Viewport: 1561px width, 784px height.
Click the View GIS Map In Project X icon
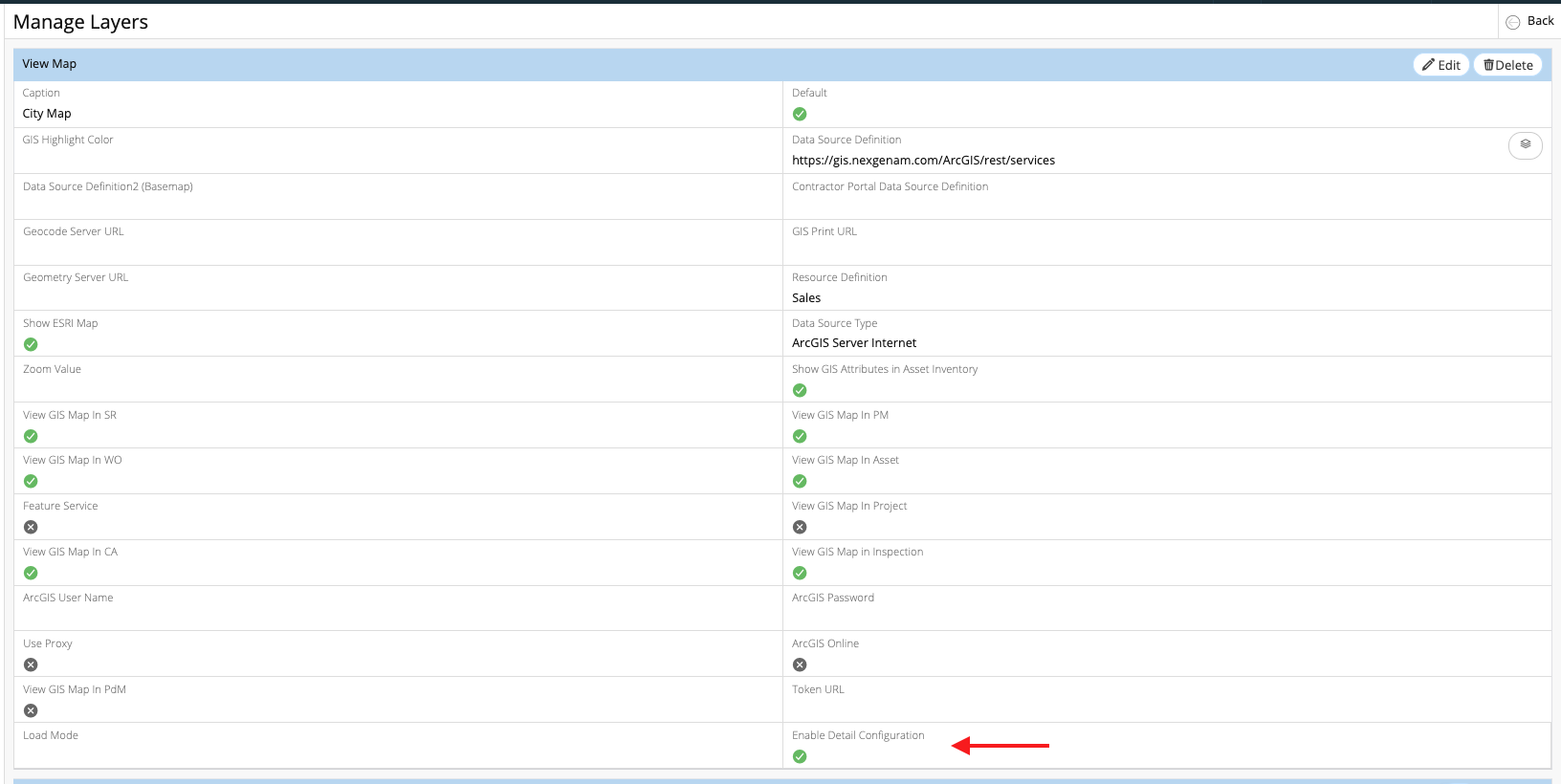(x=800, y=527)
